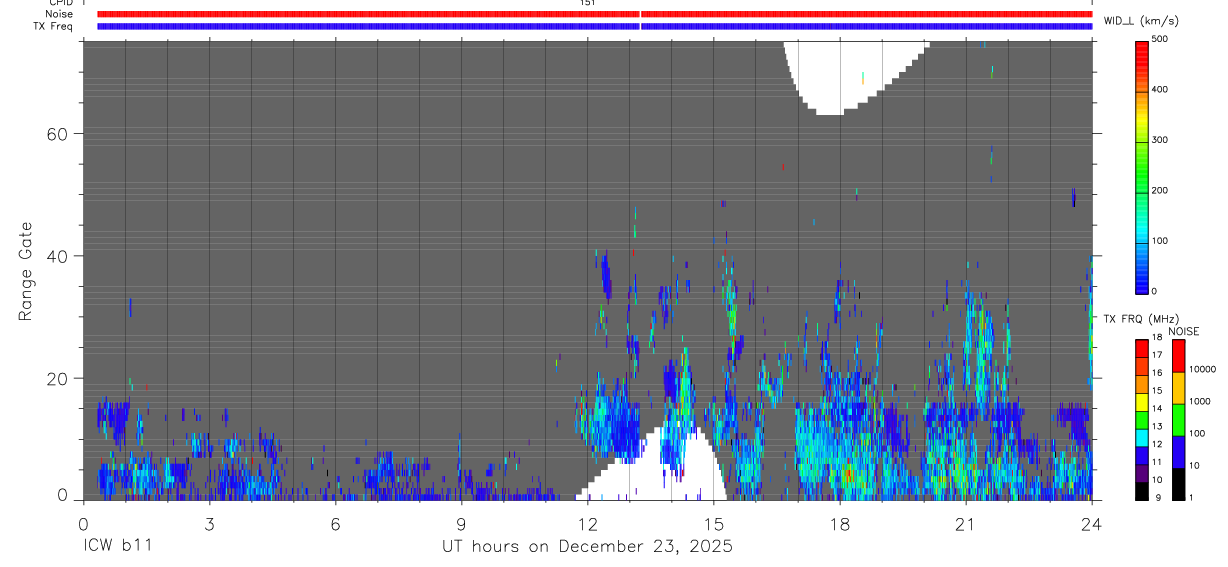Click the '500' tick on the width colorbar
This screenshot has height=567, width=1228.
(x=1160, y=39)
